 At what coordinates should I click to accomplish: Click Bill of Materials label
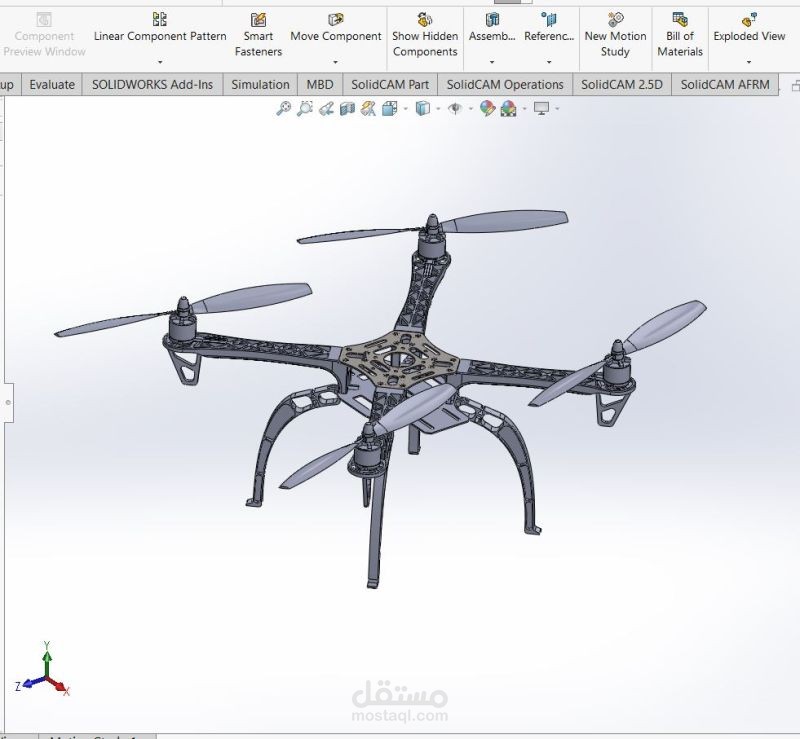pos(680,44)
